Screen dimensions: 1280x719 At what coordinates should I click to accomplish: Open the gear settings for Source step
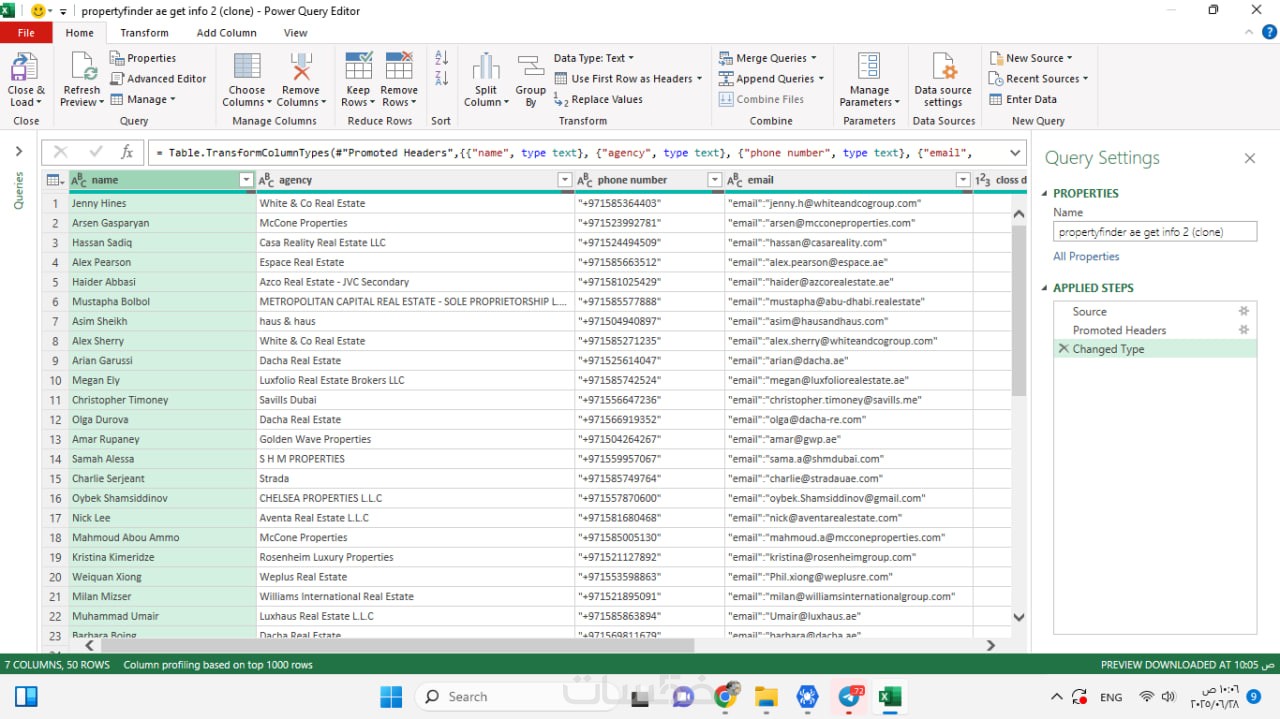(1244, 311)
